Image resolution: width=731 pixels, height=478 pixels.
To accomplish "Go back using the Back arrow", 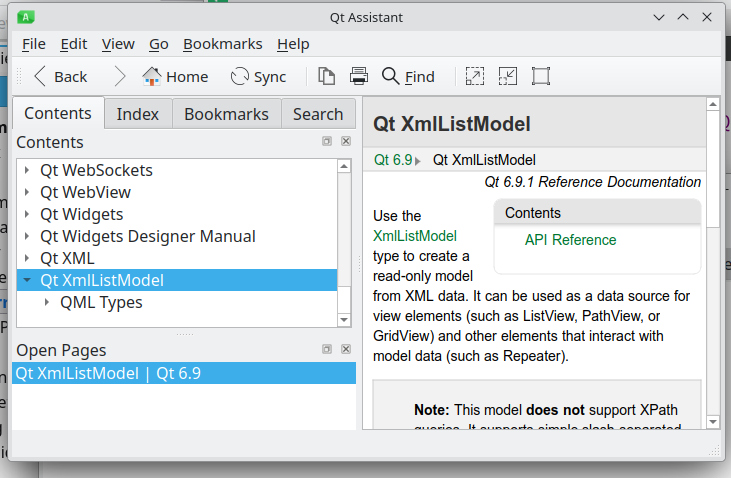I will tap(60, 76).
